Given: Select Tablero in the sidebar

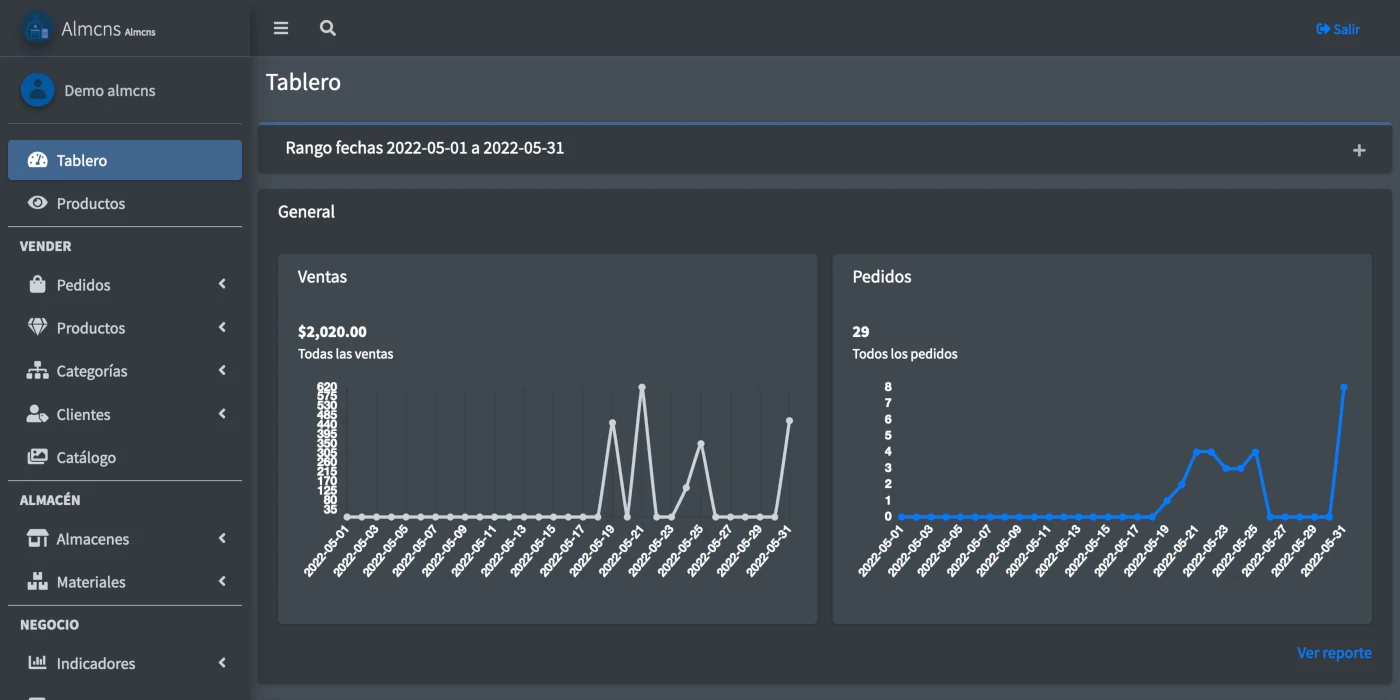Looking at the screenshot, I should coord(124,160).
